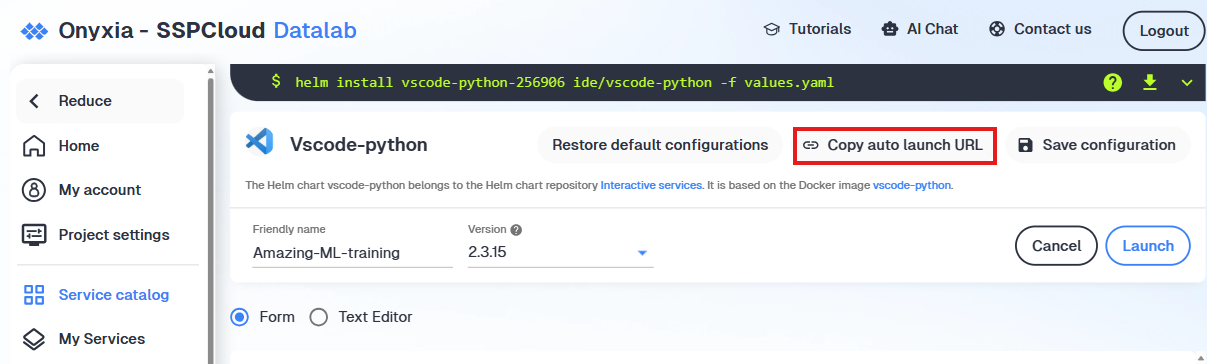Click the Launch button
This screenshot has width=1207, height=364.
1148,246
